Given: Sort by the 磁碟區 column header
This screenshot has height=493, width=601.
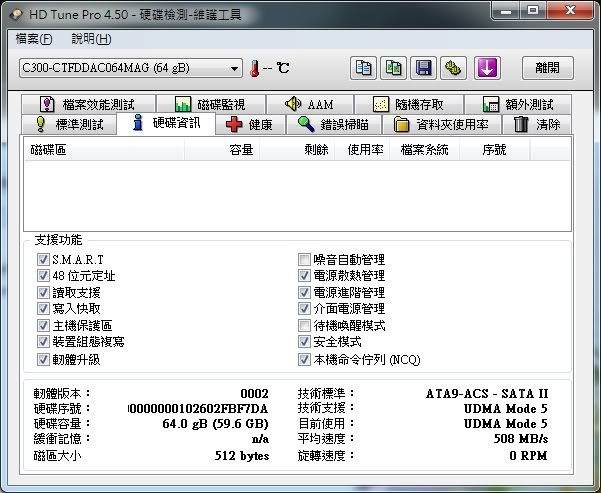Looking at the screenshot, I should click(x=104, y=150).
